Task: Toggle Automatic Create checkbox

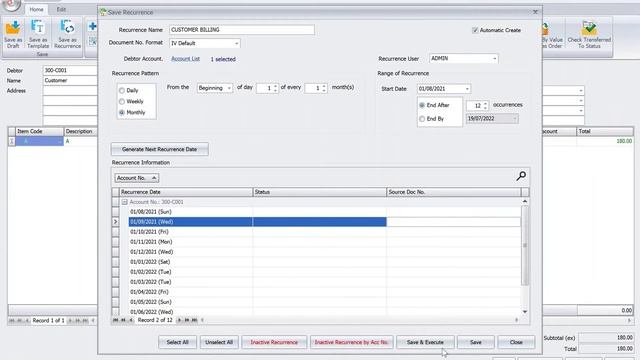Action: pyautogui.click(x=475, y=30)
